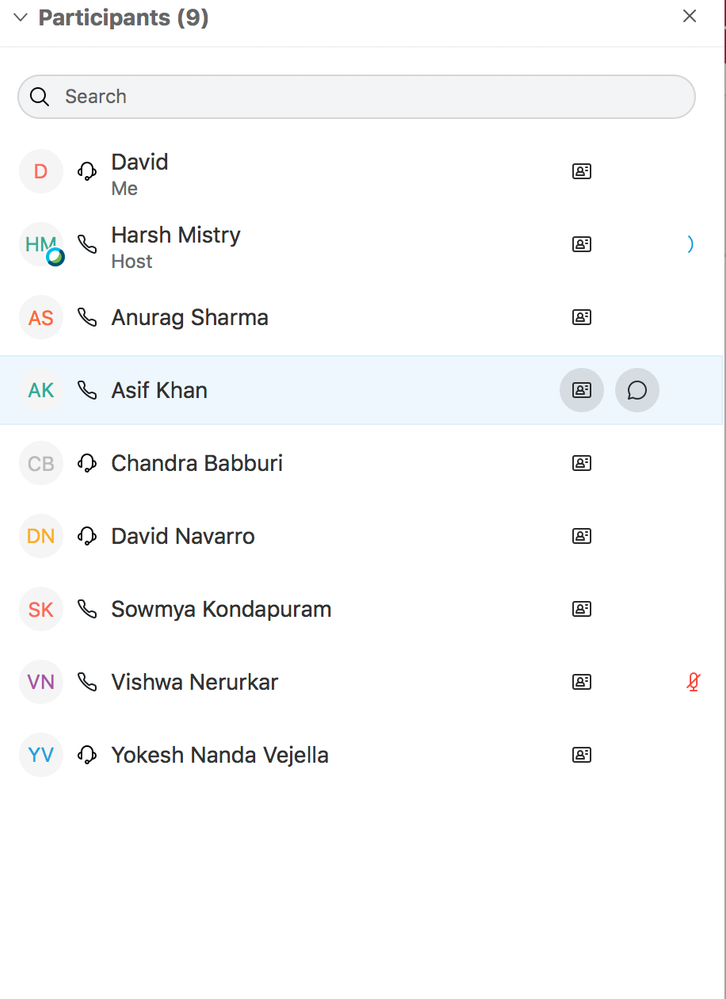The width and height of the screenshot is (726, 999).
Task: Select the David Navarro participant row
Action: 183,536
